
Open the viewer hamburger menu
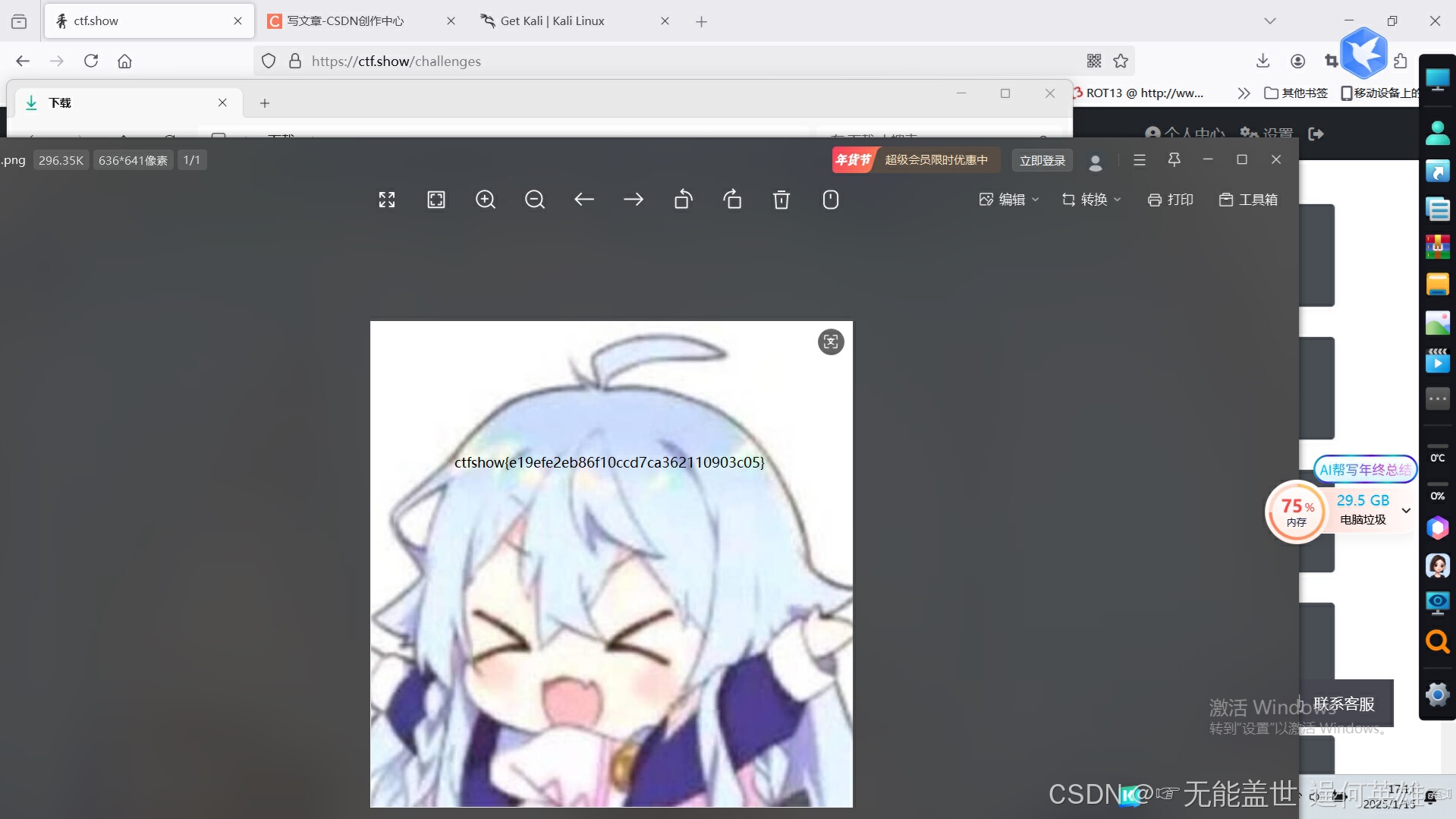1139,160
